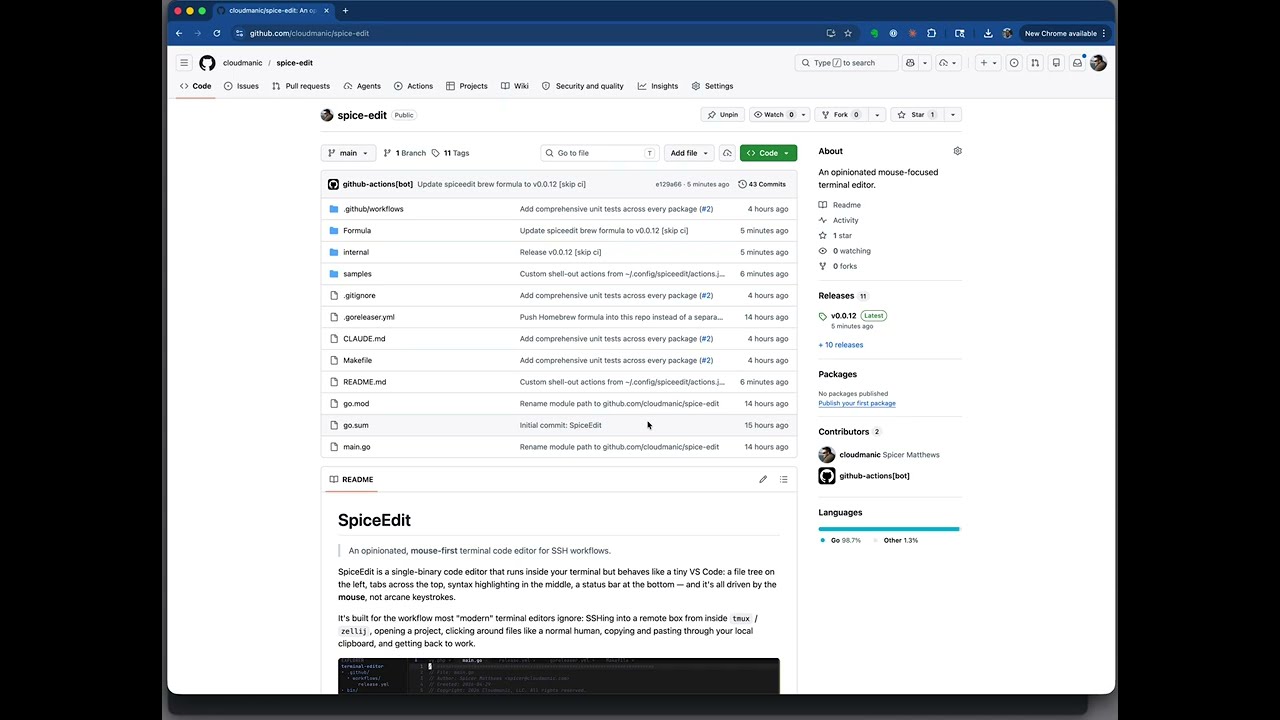Open the agent sessions cloud dropdown in header
1280x720 pixels.
(x=948, y=63)
